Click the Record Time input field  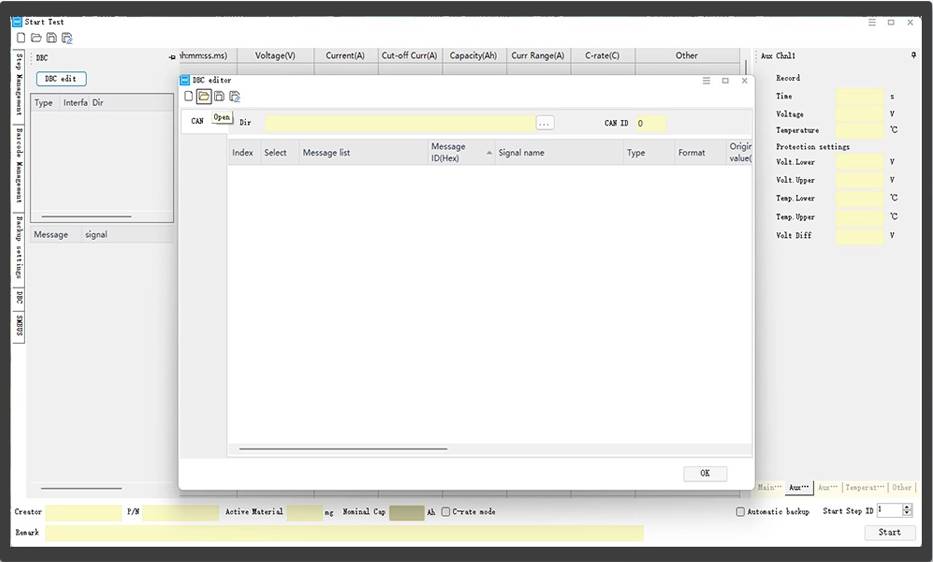pyautogui.click(x=860, y=96)
